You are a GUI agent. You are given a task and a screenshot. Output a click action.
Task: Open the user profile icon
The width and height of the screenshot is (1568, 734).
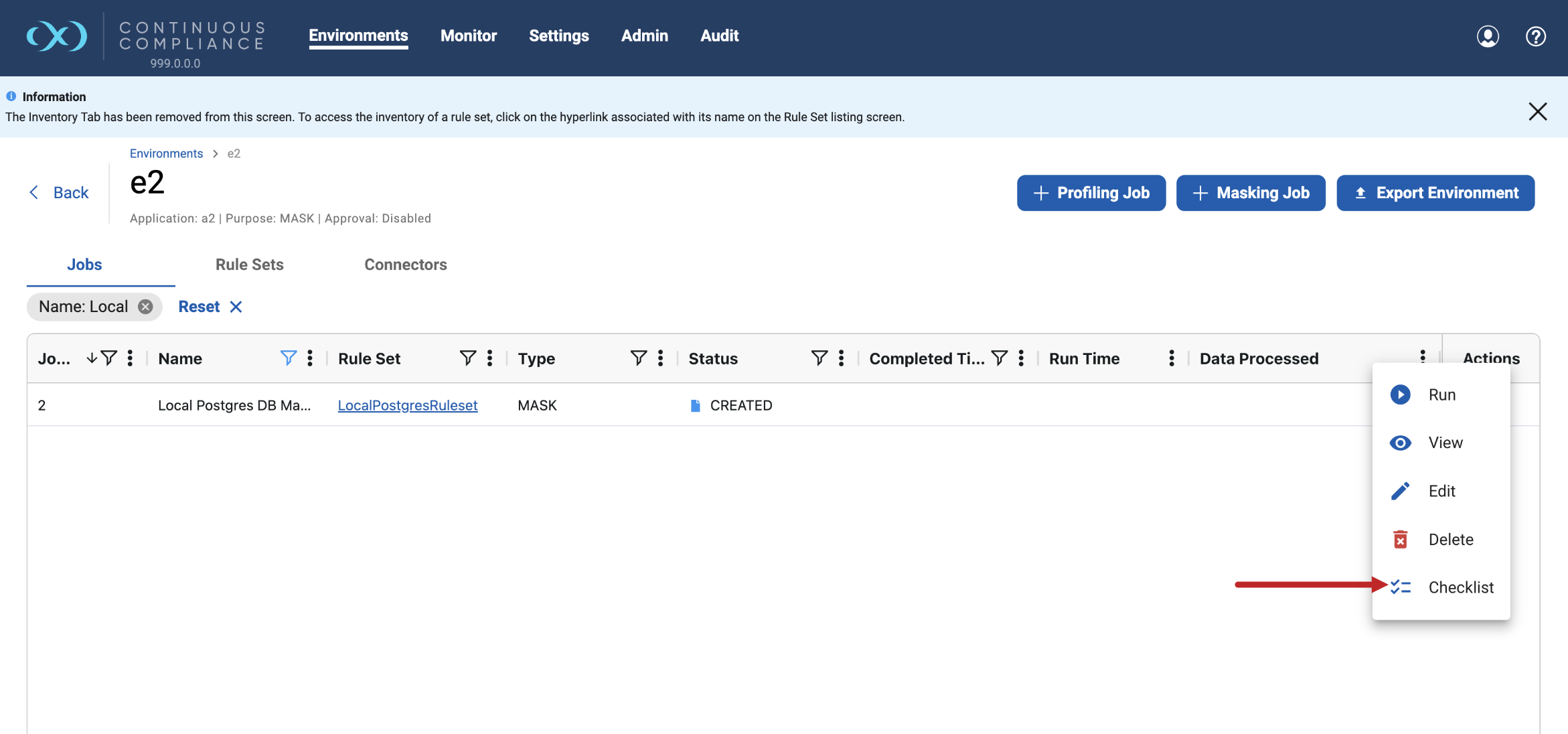point(1488,36)
